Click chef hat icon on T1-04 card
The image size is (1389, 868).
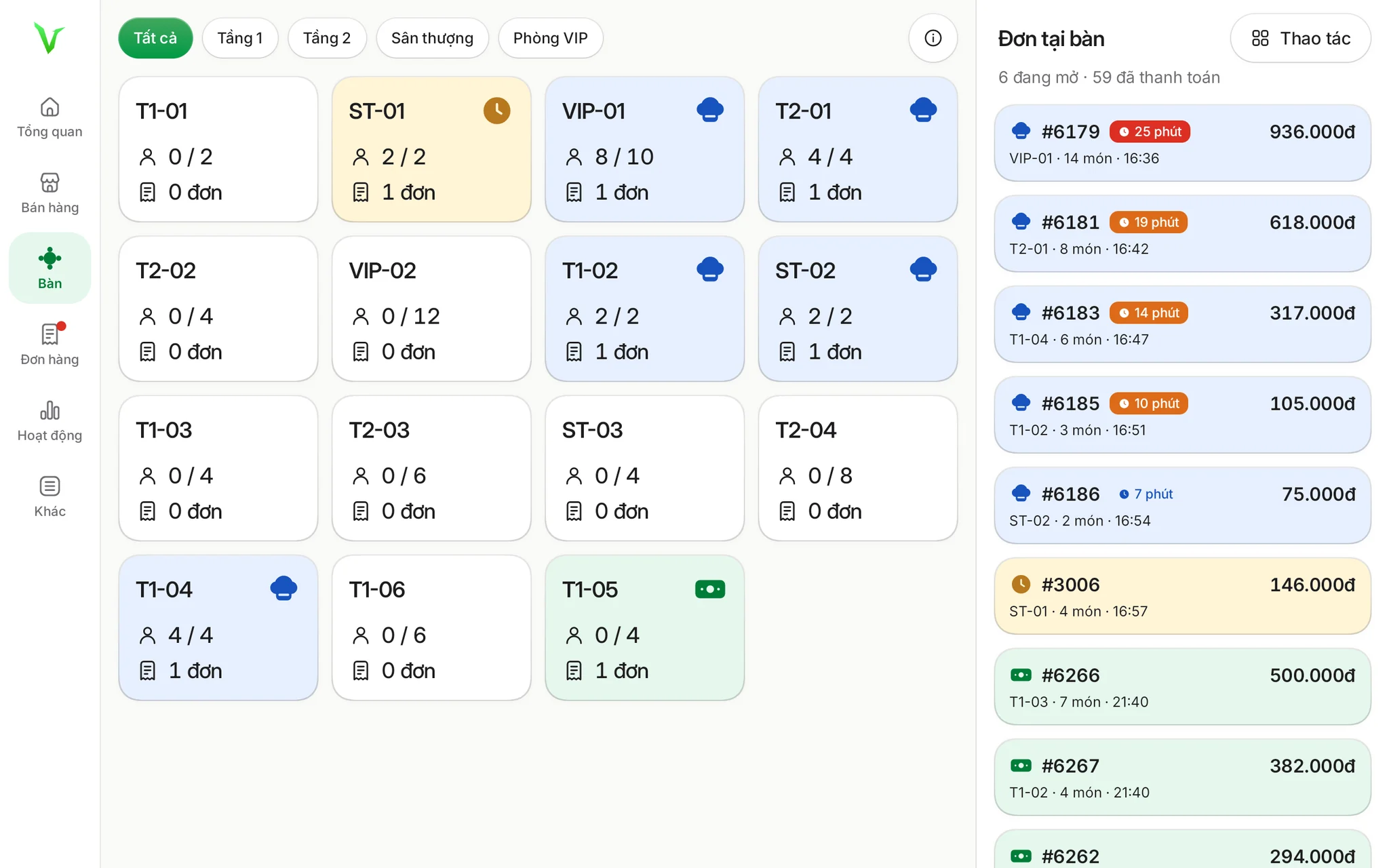[283, 588]
